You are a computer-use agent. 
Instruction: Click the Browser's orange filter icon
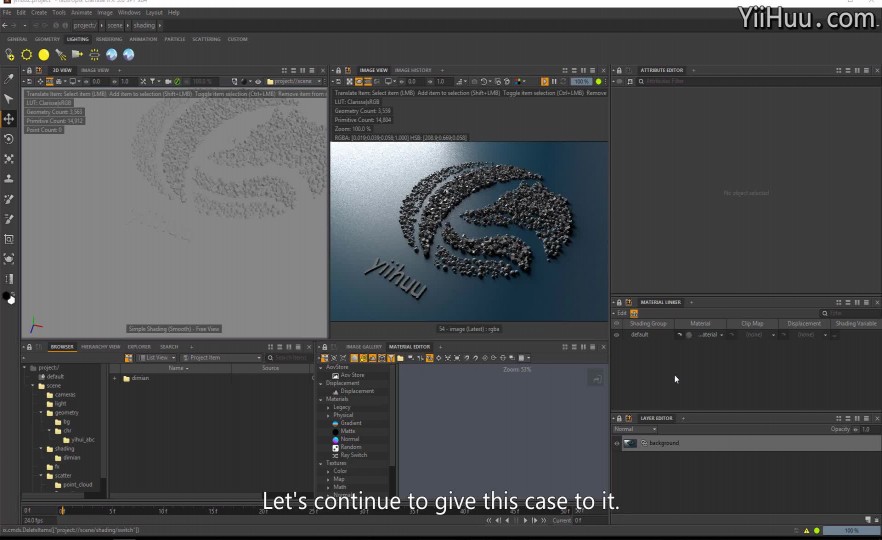tap(129, 358)
